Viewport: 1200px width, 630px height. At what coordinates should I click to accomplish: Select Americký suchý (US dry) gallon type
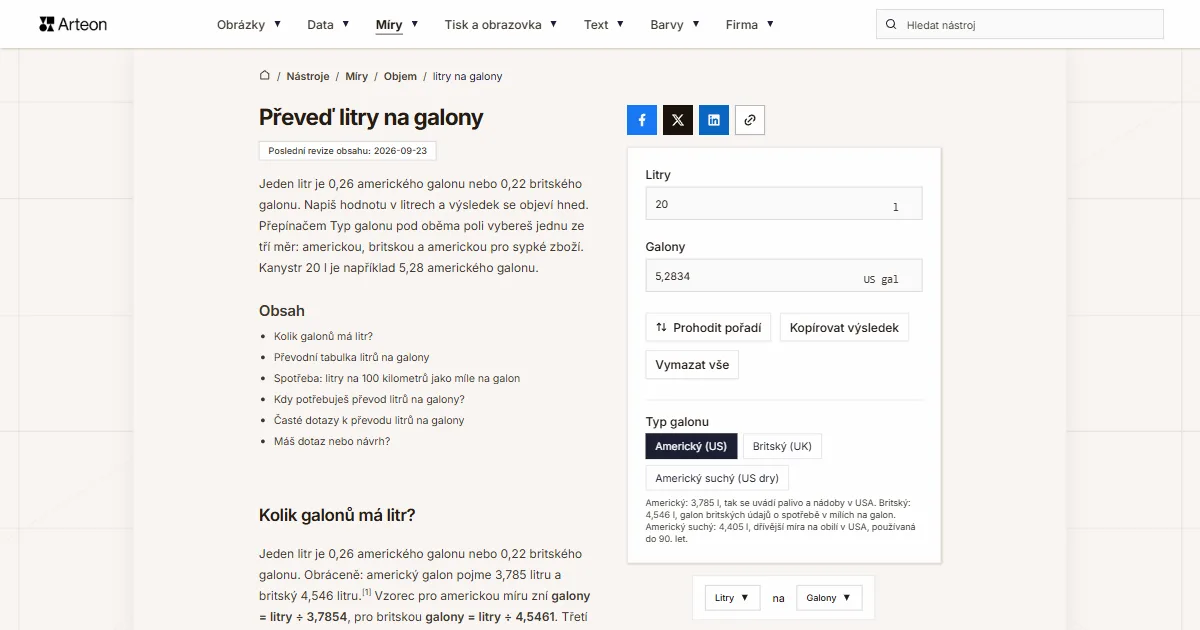pos(717,478)
